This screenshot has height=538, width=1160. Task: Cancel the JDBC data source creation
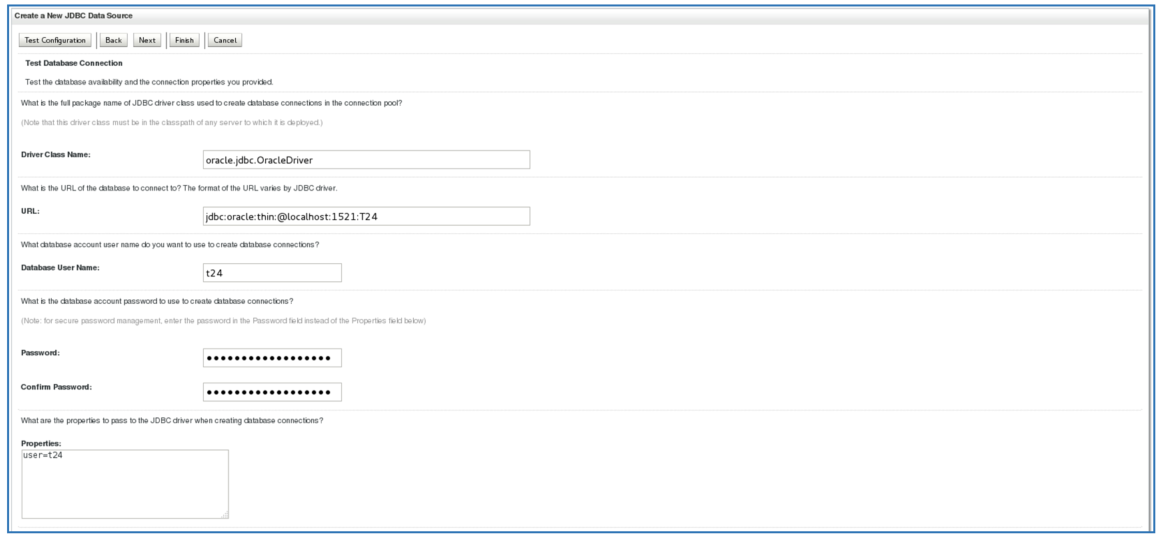224,40
